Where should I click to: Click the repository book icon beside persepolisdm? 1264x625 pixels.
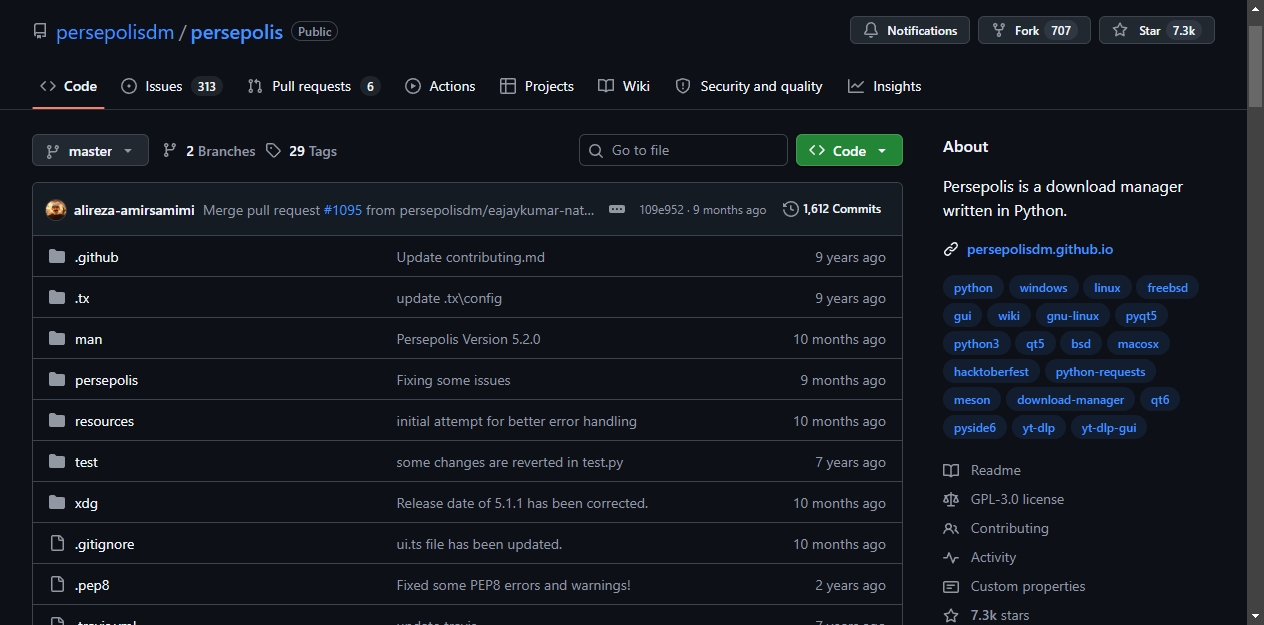(40, 31)
